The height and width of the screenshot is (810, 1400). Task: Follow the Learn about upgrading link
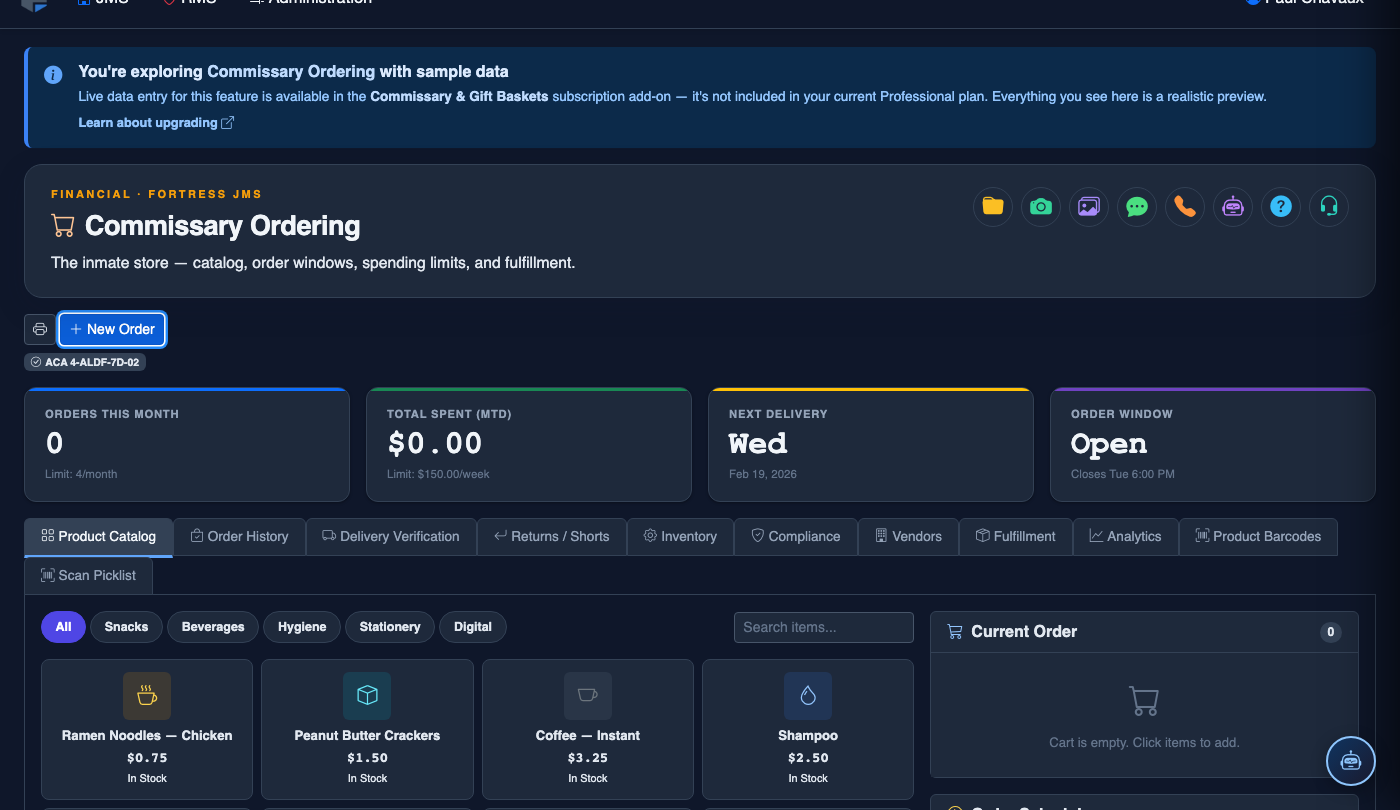click(156, 123)
